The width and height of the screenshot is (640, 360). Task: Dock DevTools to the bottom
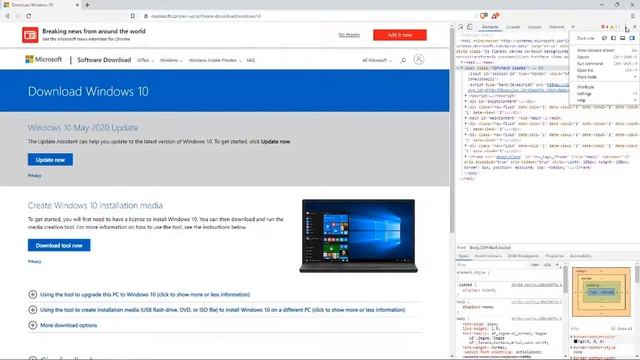coord(622,38)
